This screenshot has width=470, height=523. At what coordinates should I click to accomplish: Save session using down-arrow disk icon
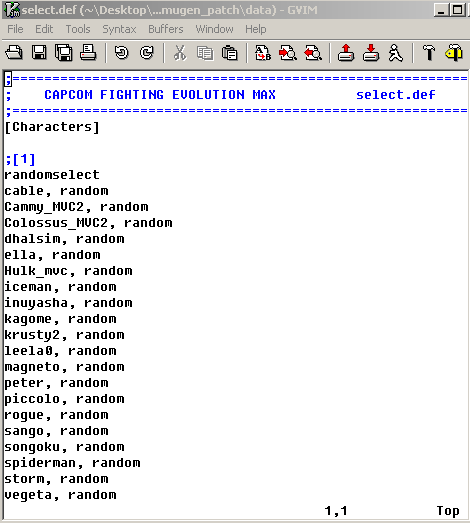pyautogui.click(x=371, y=53)
